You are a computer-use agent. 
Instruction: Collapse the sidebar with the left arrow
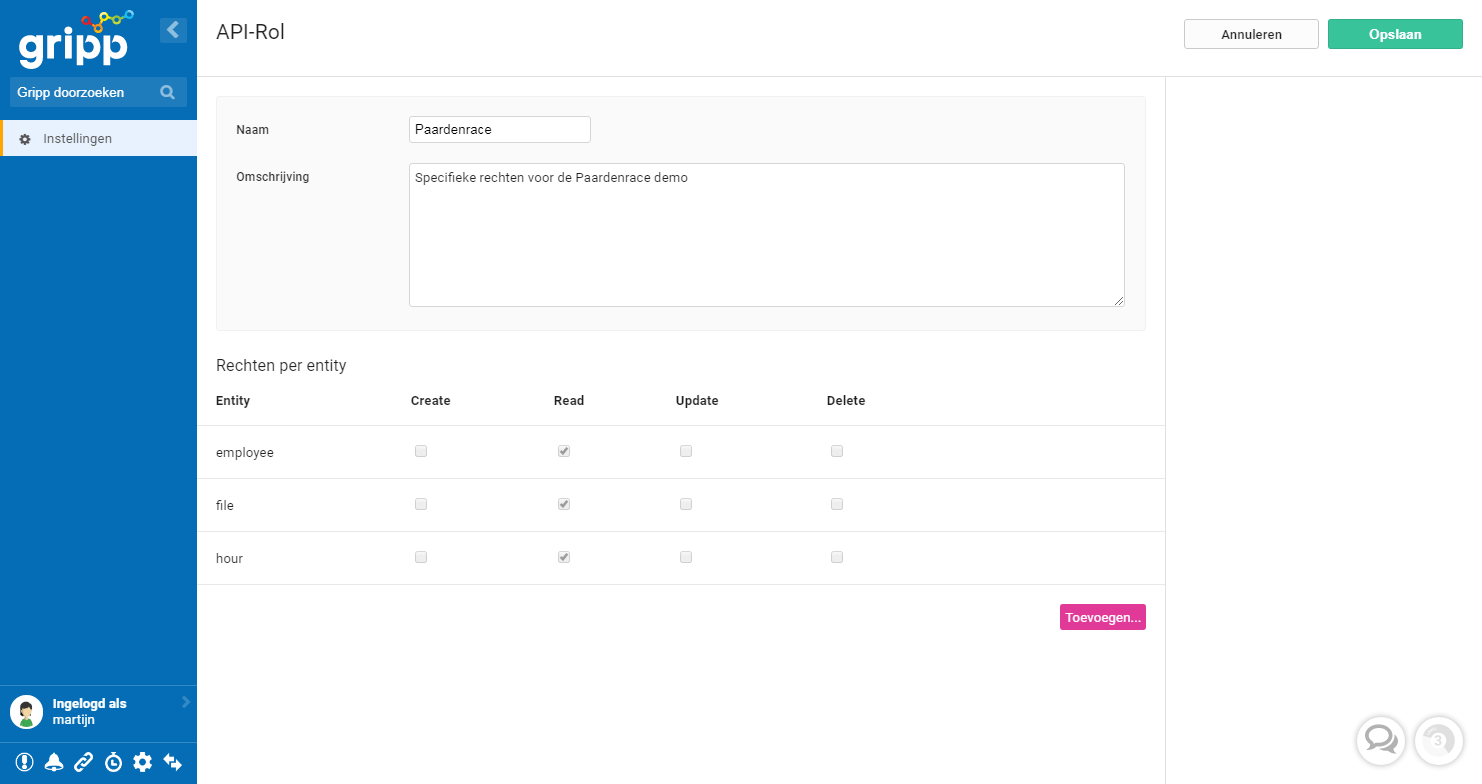173,30
